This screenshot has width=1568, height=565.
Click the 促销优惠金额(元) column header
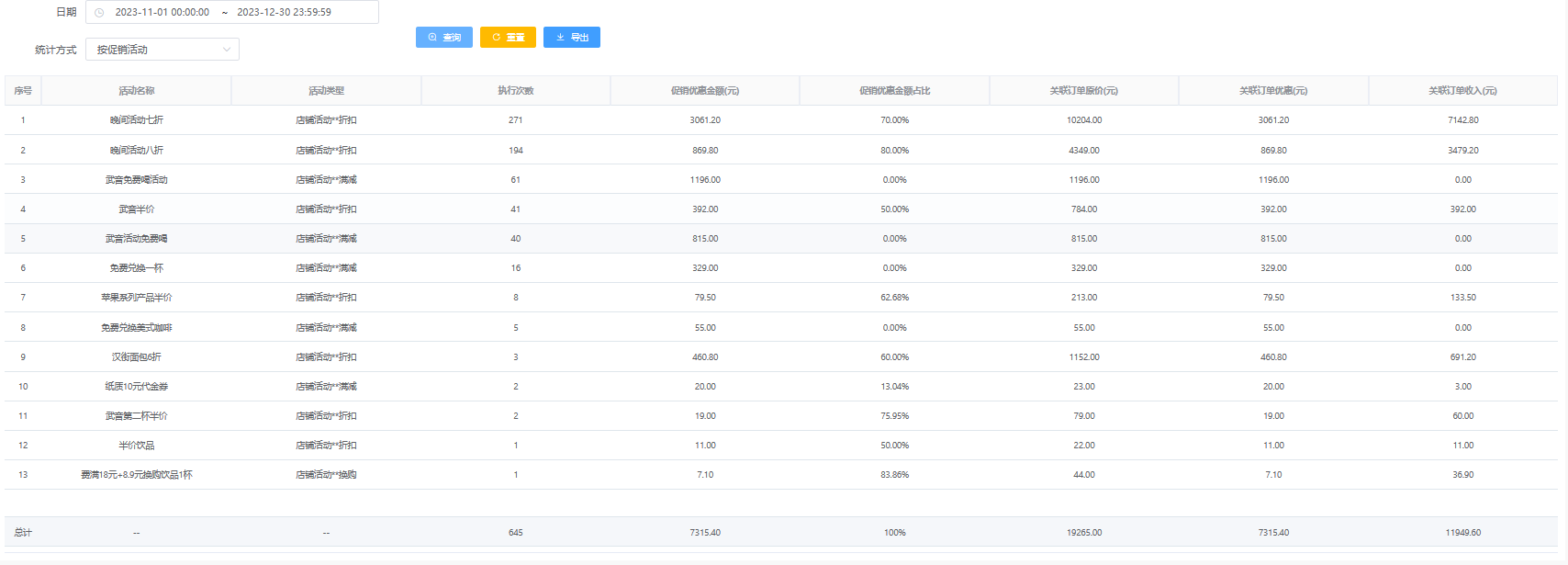point(704,91)
